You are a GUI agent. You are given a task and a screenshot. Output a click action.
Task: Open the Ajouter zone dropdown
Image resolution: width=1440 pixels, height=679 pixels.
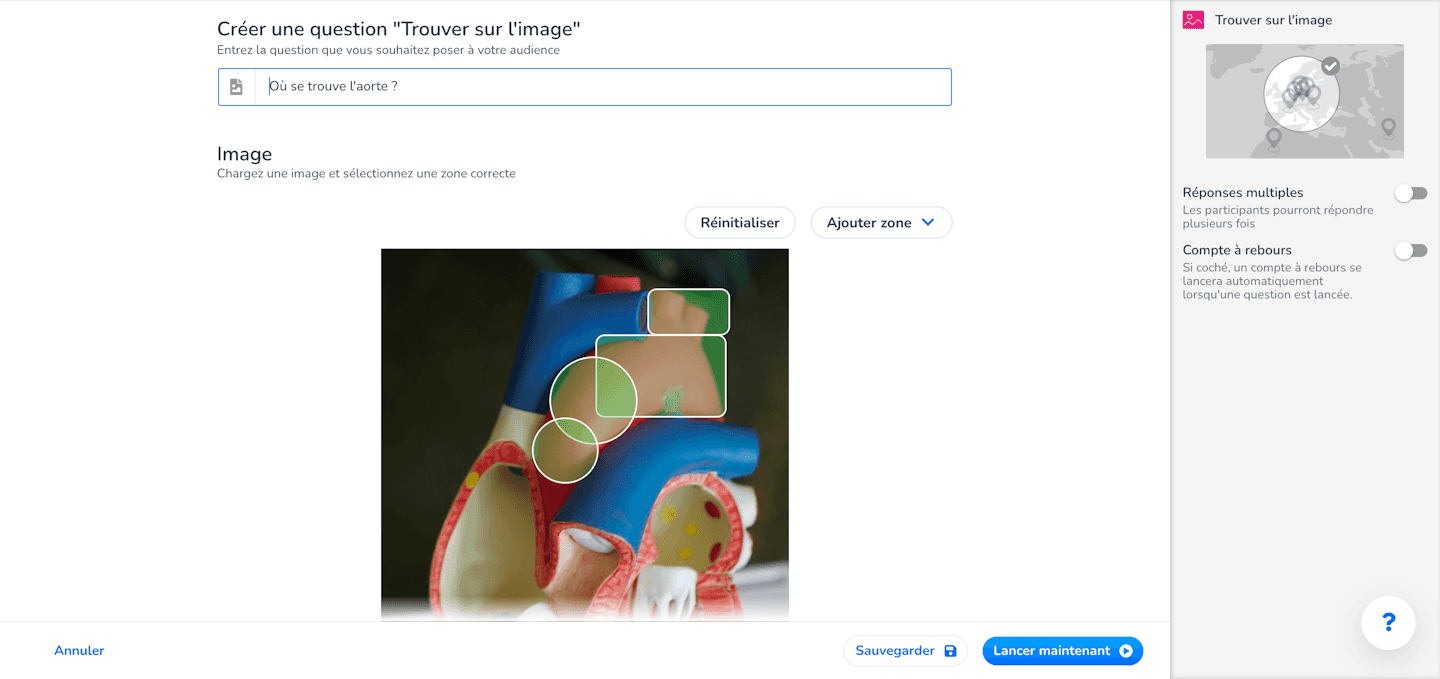pyautogui.click(x=881, y=223)
